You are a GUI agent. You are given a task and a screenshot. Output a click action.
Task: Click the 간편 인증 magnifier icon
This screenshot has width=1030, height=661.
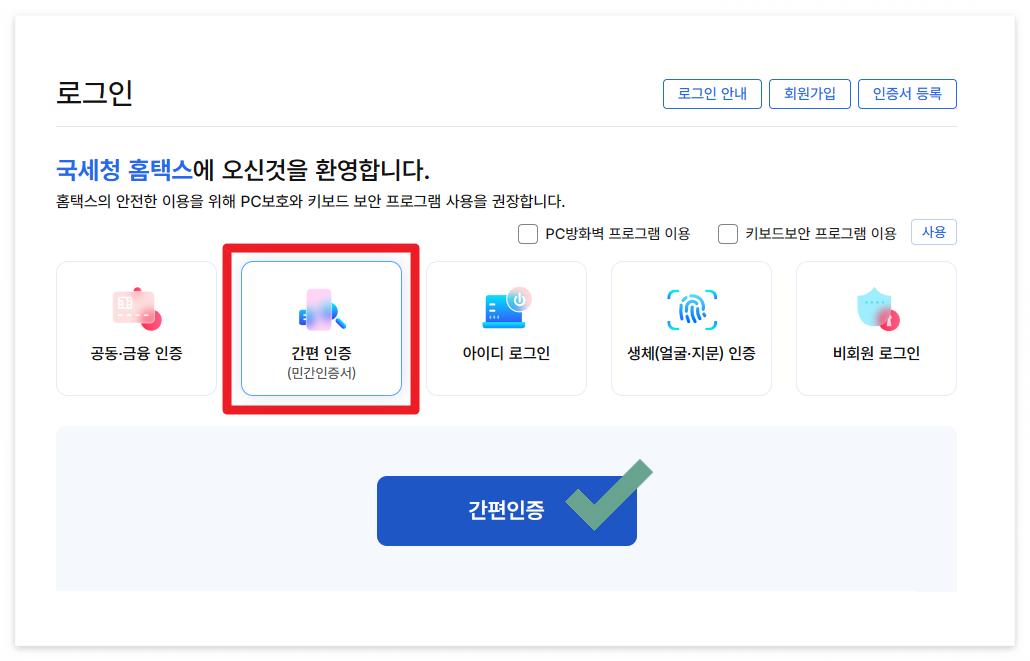[320, 305]
